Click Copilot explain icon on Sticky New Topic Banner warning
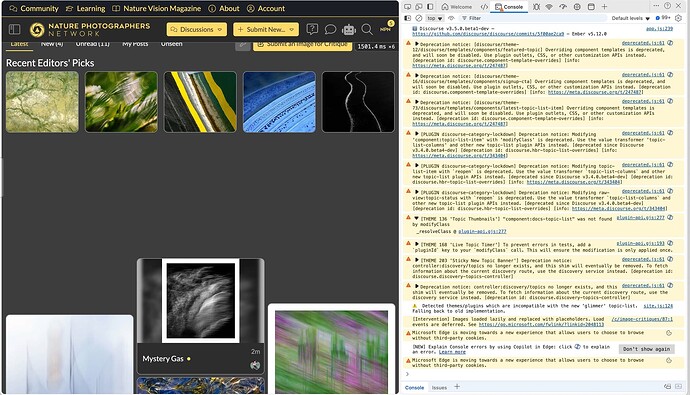 tap(670, 259)
